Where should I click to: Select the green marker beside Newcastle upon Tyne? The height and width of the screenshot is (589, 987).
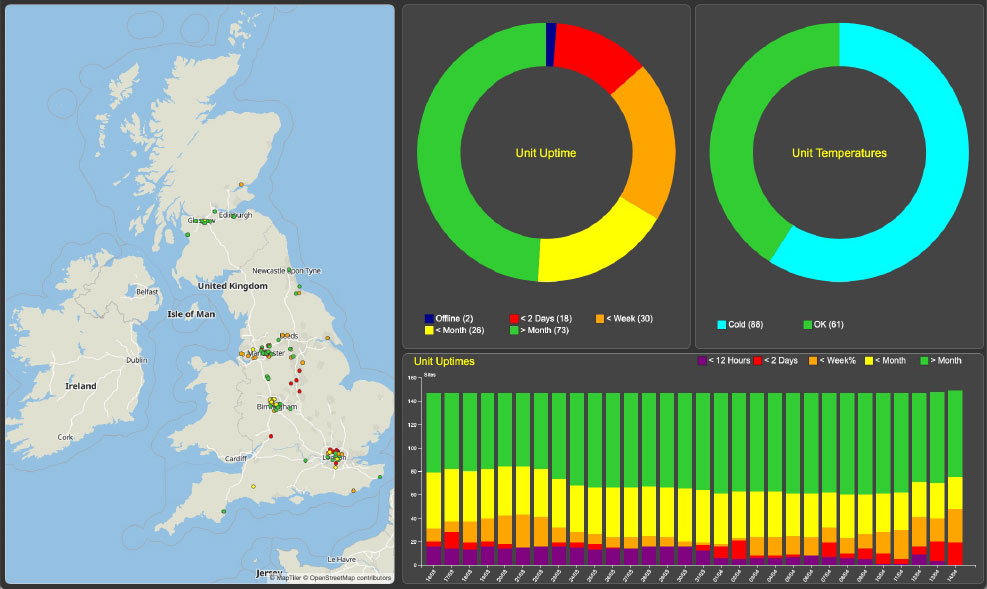(x=289, y=270)
